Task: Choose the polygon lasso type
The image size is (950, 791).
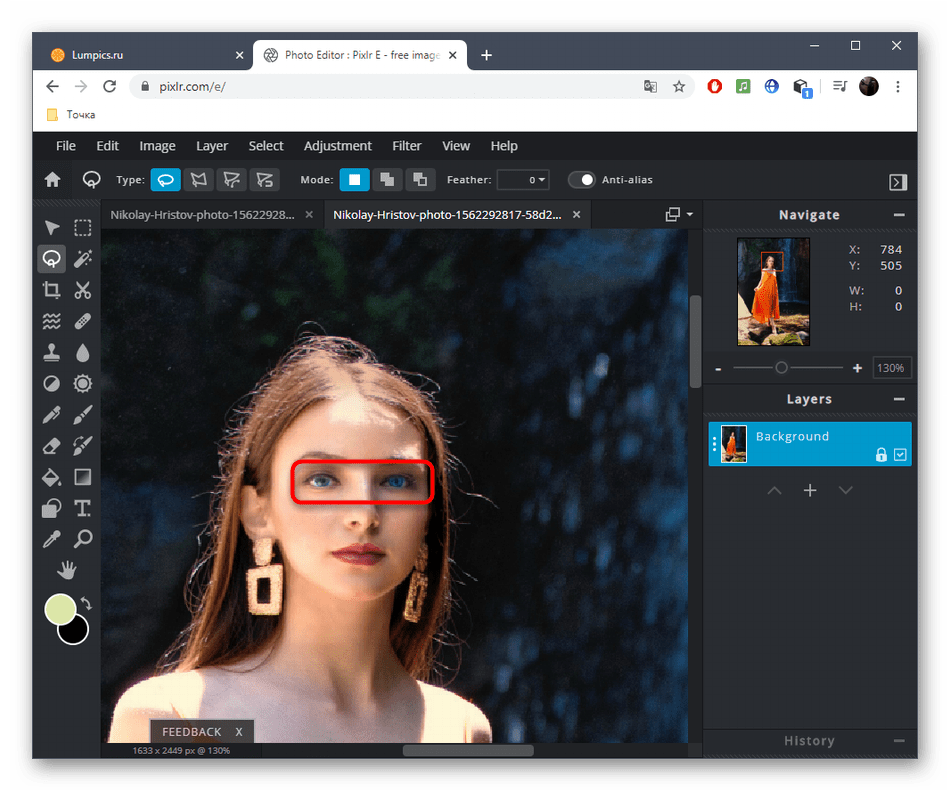Action: (199, 180)
